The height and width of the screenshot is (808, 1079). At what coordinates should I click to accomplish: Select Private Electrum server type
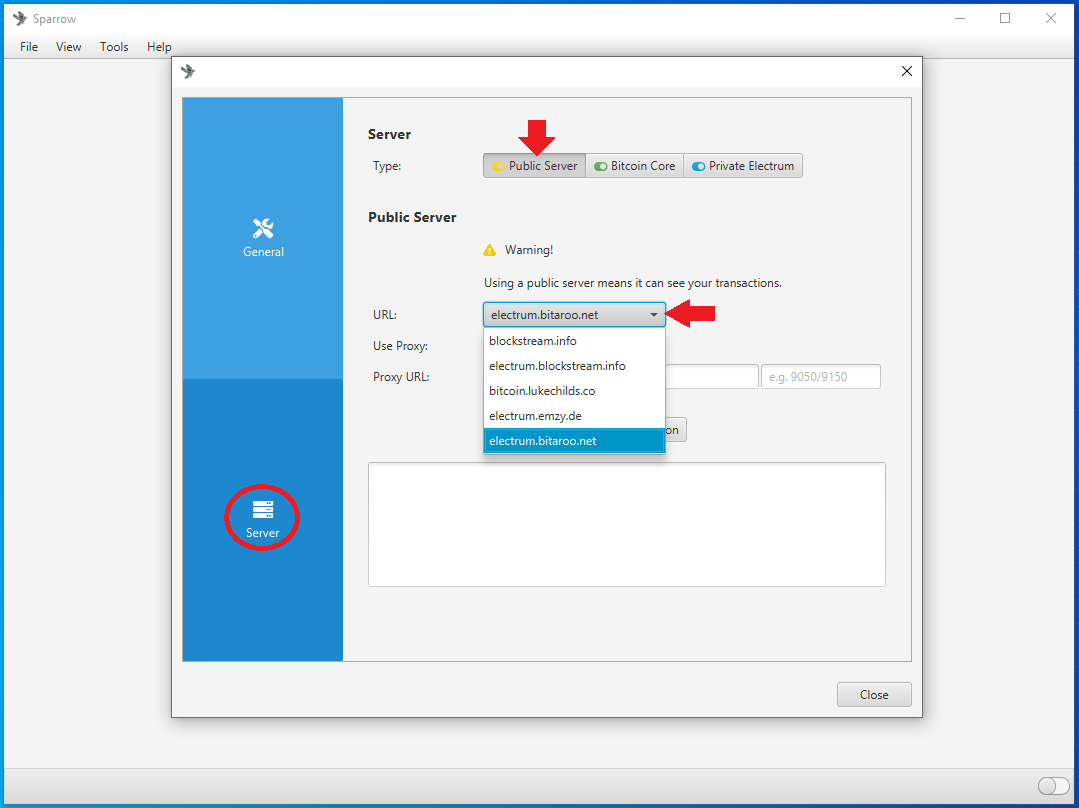point(743,166)
